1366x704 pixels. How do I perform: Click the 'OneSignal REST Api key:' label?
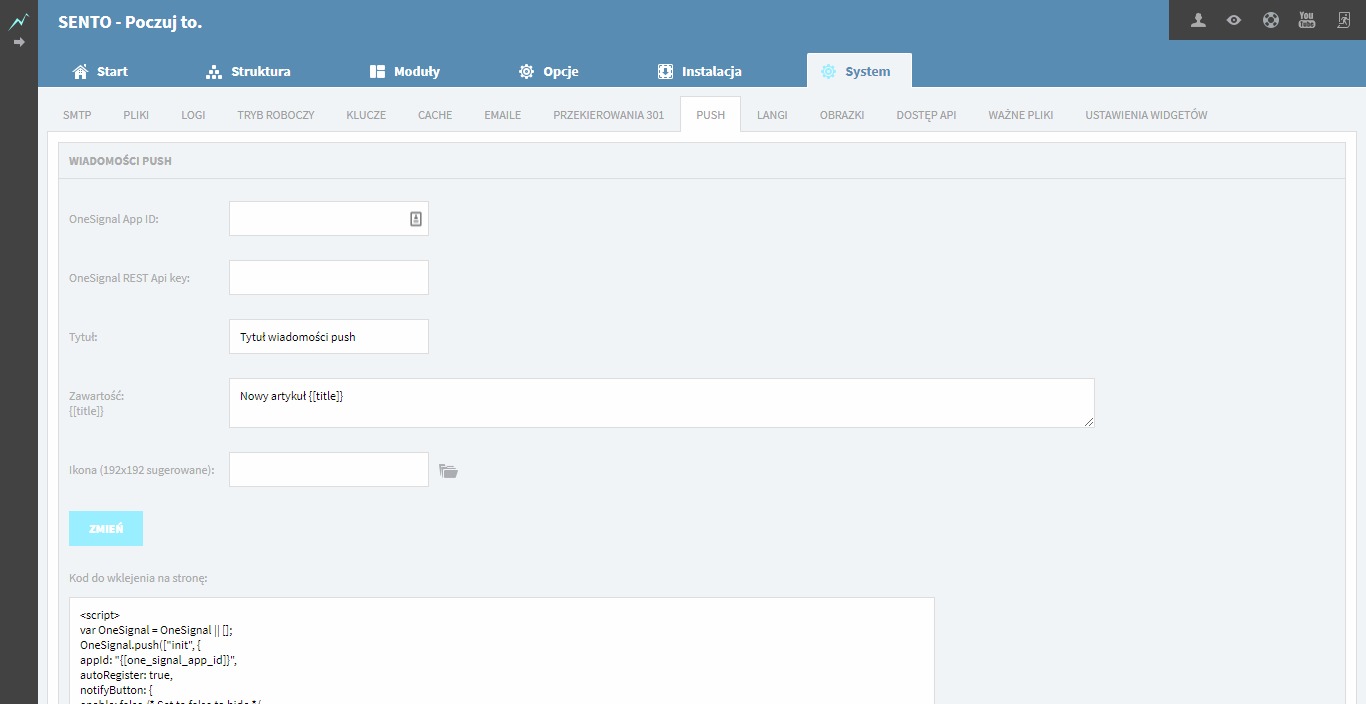(129, 278)
